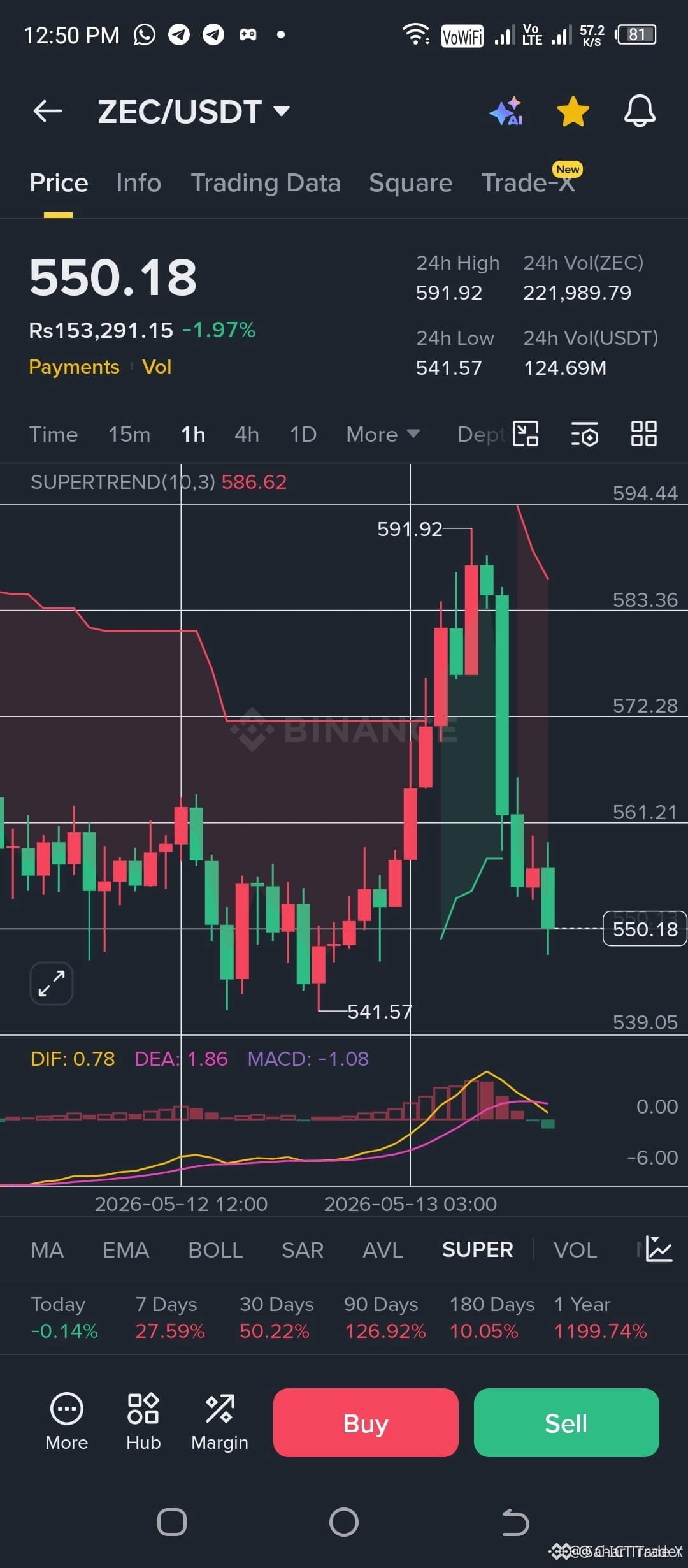688x1568 pixels.
Task: Open the Square tab
Action: click(x=411, y=183)
